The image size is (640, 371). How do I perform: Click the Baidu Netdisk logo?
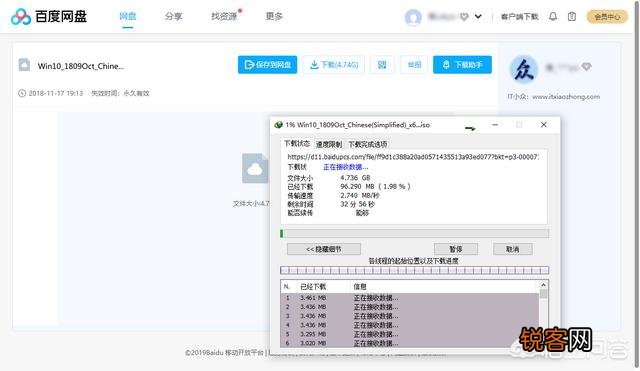click(49, 17)
